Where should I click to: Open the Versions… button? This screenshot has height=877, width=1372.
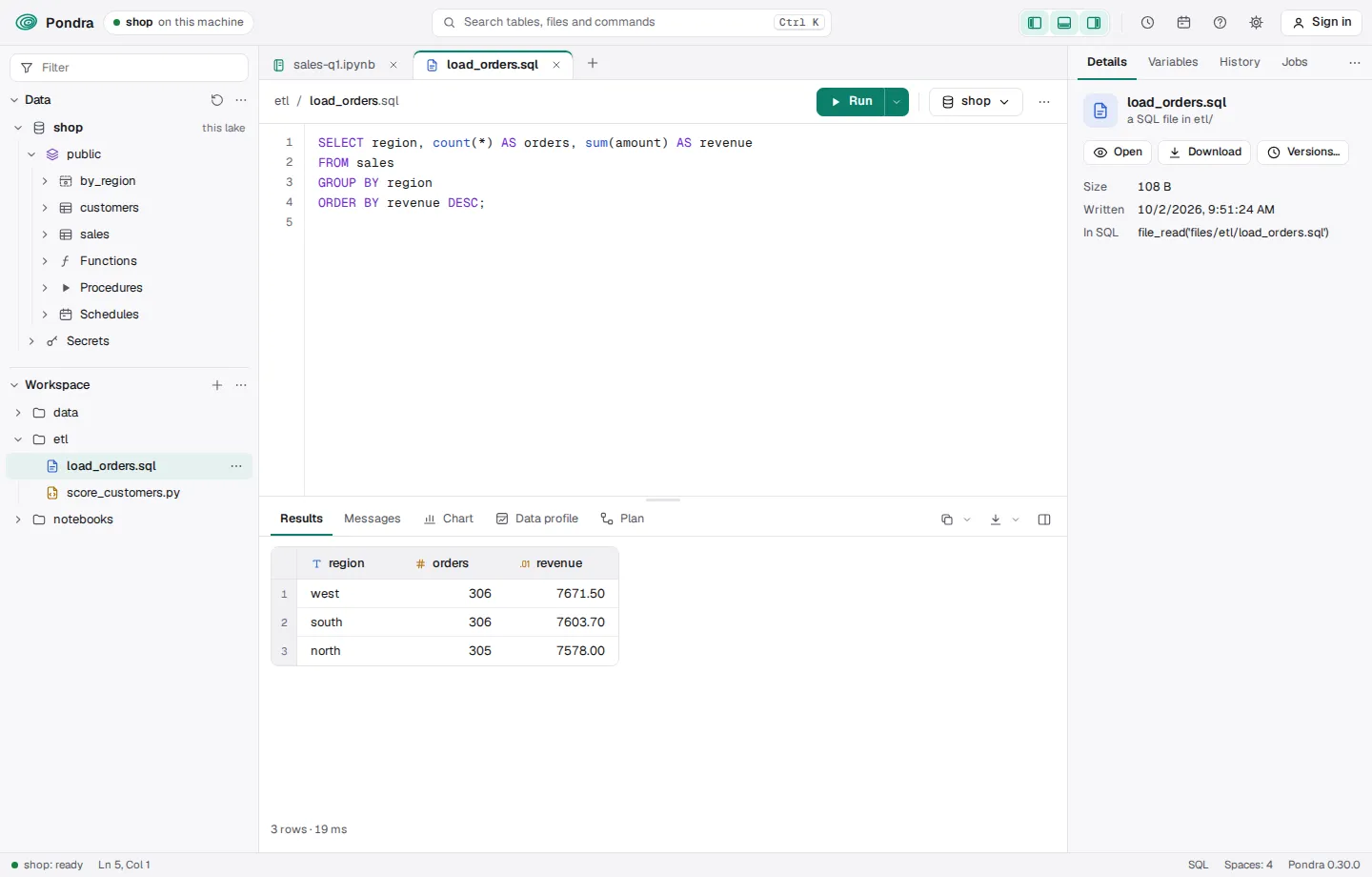tap(1302, 153)
